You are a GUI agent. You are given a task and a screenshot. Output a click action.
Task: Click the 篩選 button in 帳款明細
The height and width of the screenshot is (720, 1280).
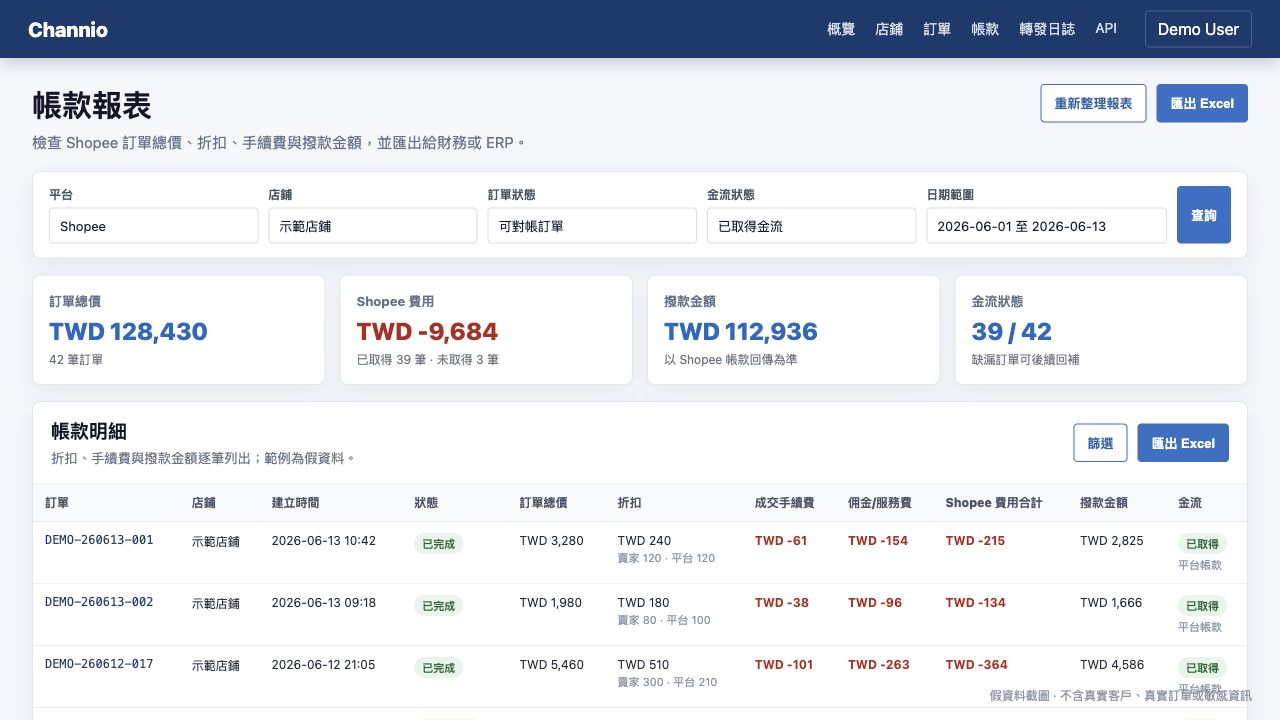[x=1100, y=443]
